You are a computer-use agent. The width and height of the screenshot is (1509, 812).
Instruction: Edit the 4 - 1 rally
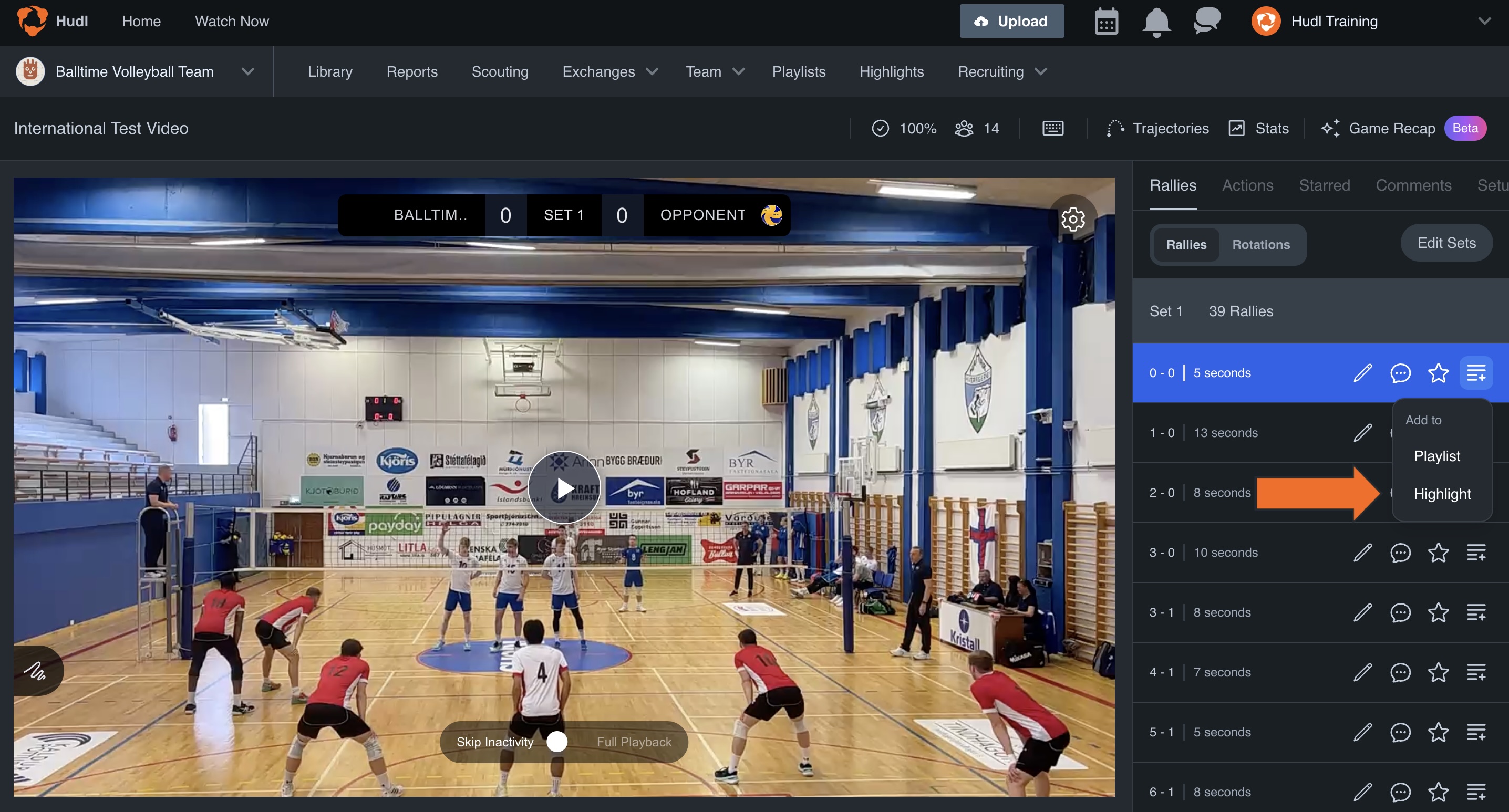[x=1362, y=672]
